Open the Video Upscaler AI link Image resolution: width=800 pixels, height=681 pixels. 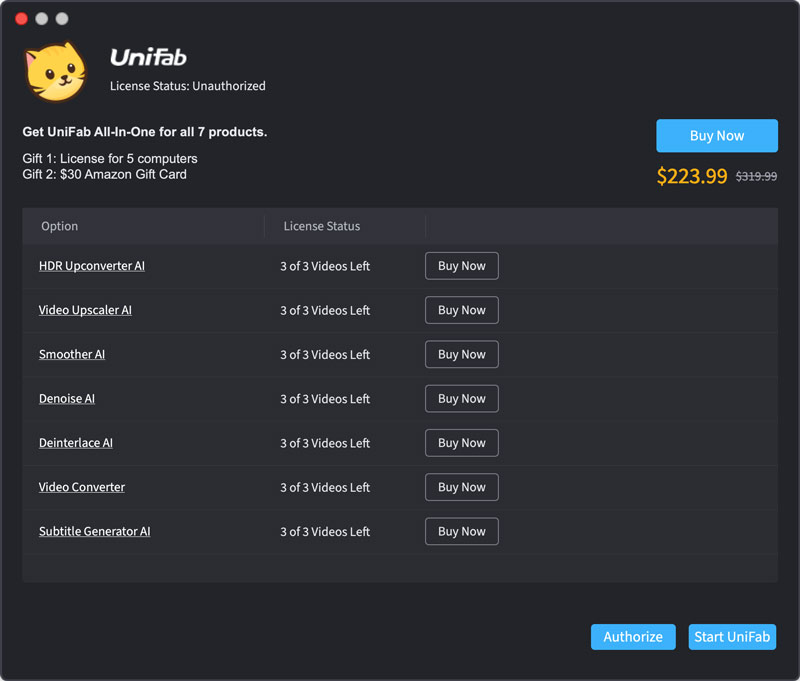pos(85,310)
